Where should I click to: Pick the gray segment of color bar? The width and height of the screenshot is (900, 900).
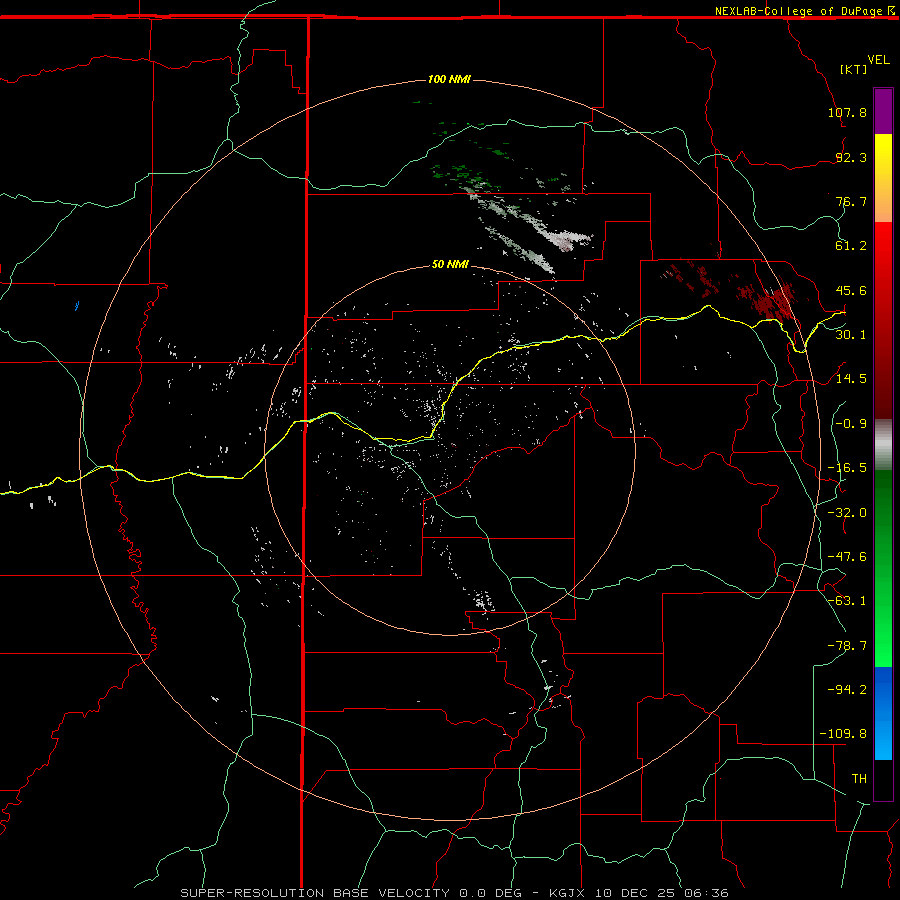coord(883,442)
